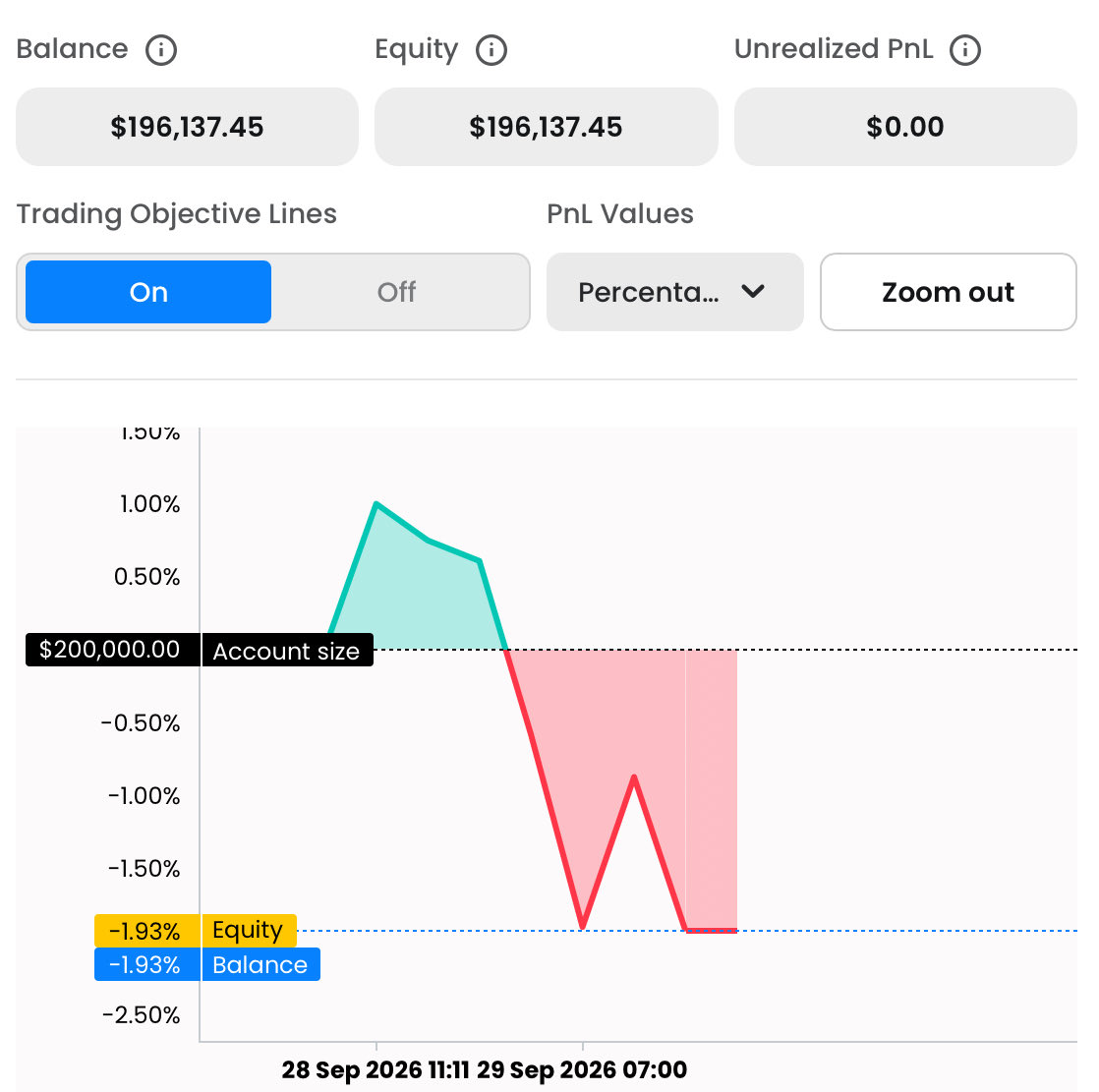The height and width of the screenshot is (1092, 1099).
Task: Select the Balance value $196,137.45
Action: 187,127
